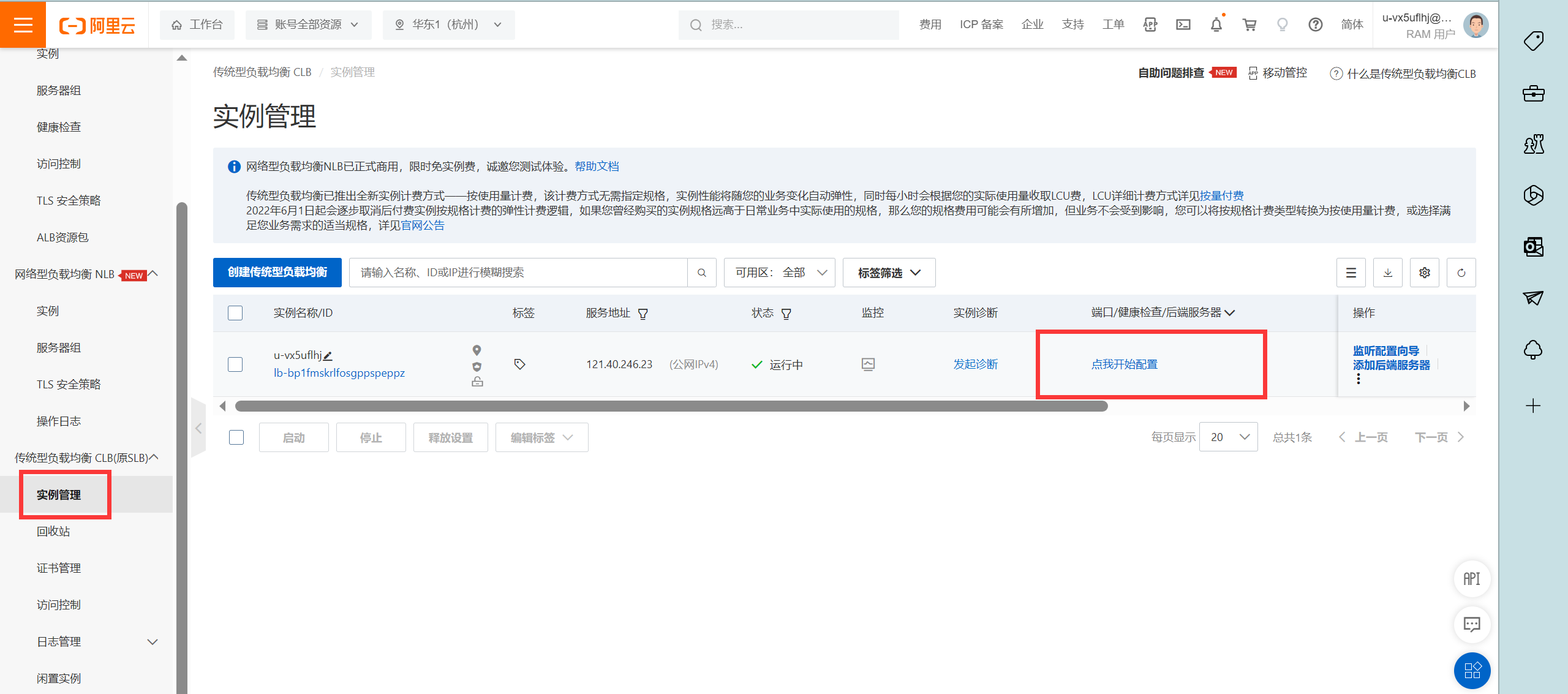The height and width of the screenshot is (694, 1568).
Task: Click 创建传统型负载均衡 button
Action: 277,273
